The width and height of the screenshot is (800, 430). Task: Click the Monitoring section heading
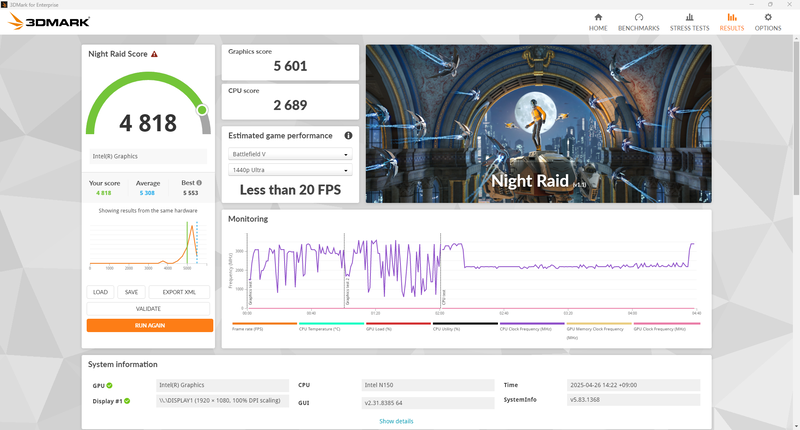(248, 219)
